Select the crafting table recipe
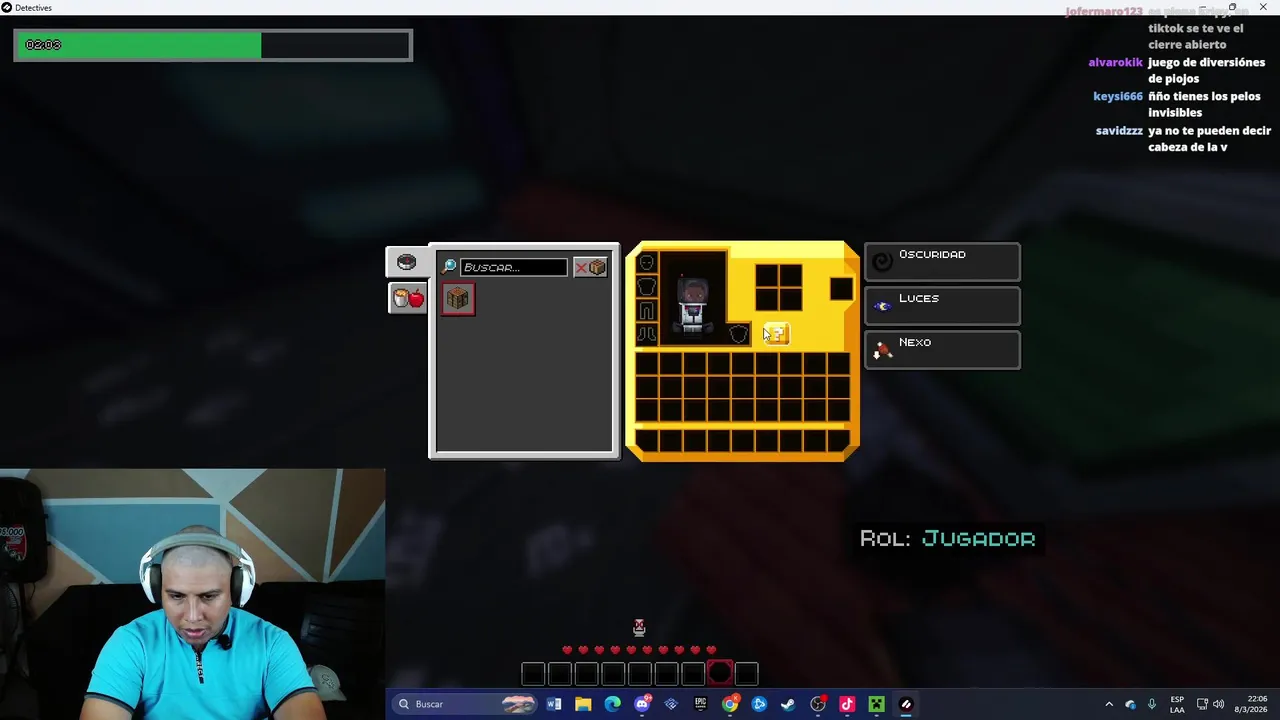1280x720 pixels. 458,299
